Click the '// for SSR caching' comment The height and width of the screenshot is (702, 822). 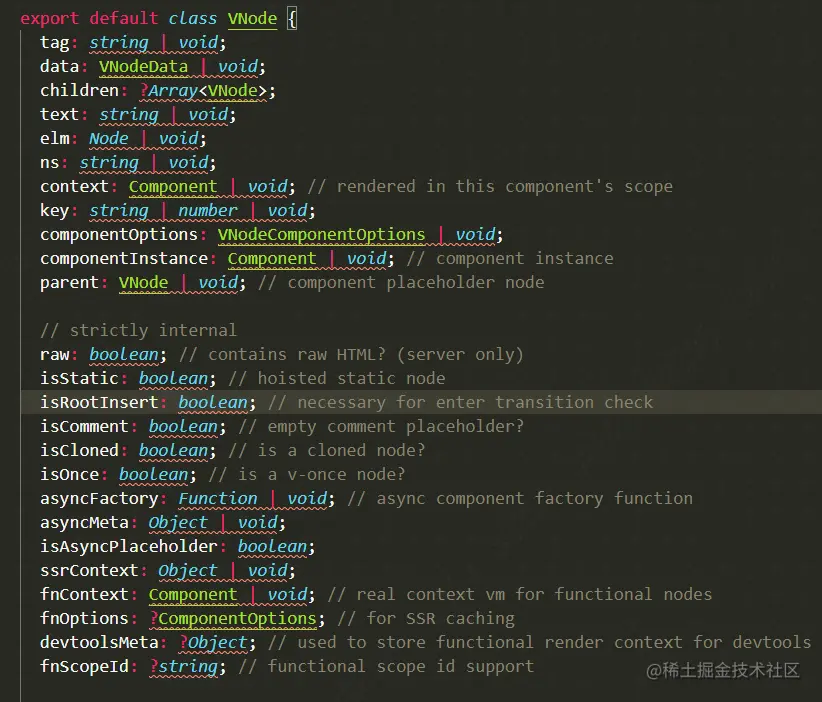426,619
